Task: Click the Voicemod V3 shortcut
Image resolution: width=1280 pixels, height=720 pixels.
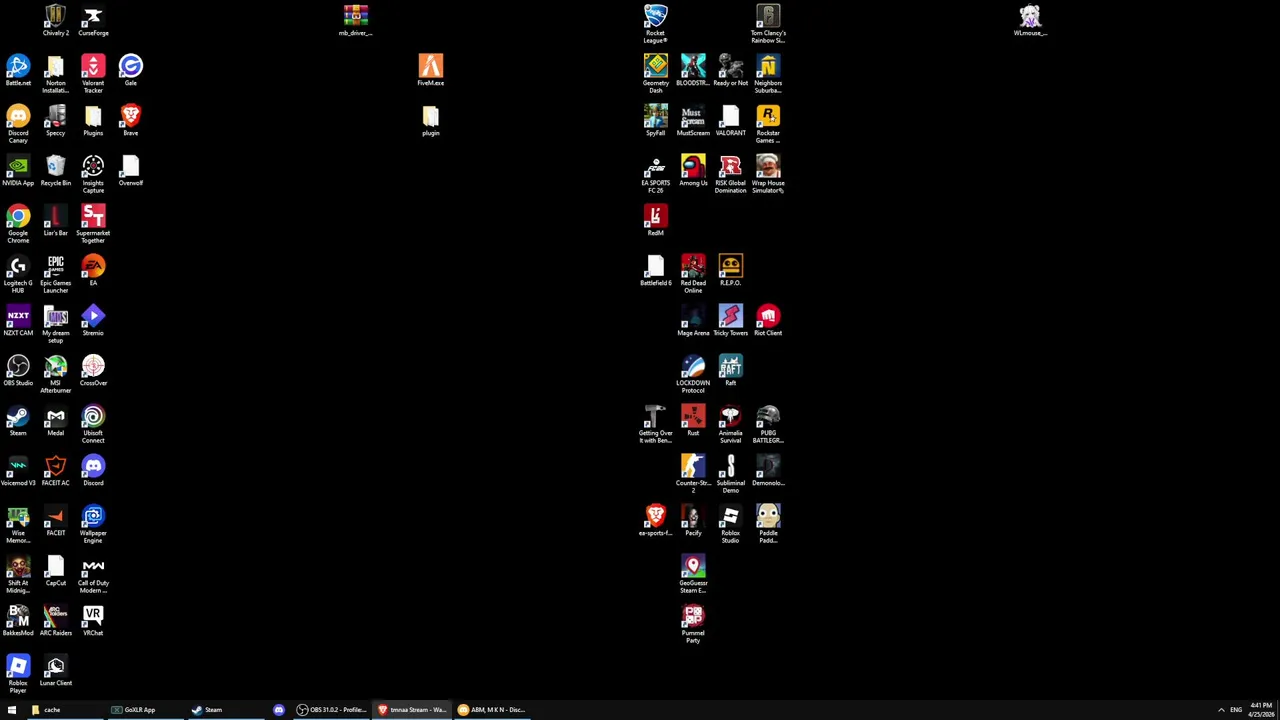Action: tap(18, 470)
